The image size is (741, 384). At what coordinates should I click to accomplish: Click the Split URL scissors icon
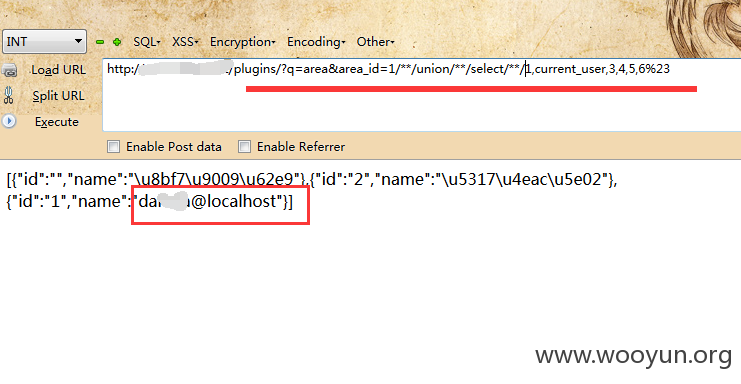[x=9, y=95]
